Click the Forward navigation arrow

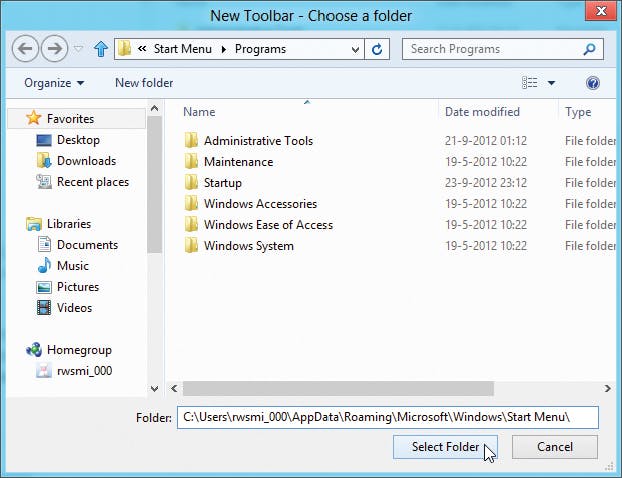pos(54,49)
